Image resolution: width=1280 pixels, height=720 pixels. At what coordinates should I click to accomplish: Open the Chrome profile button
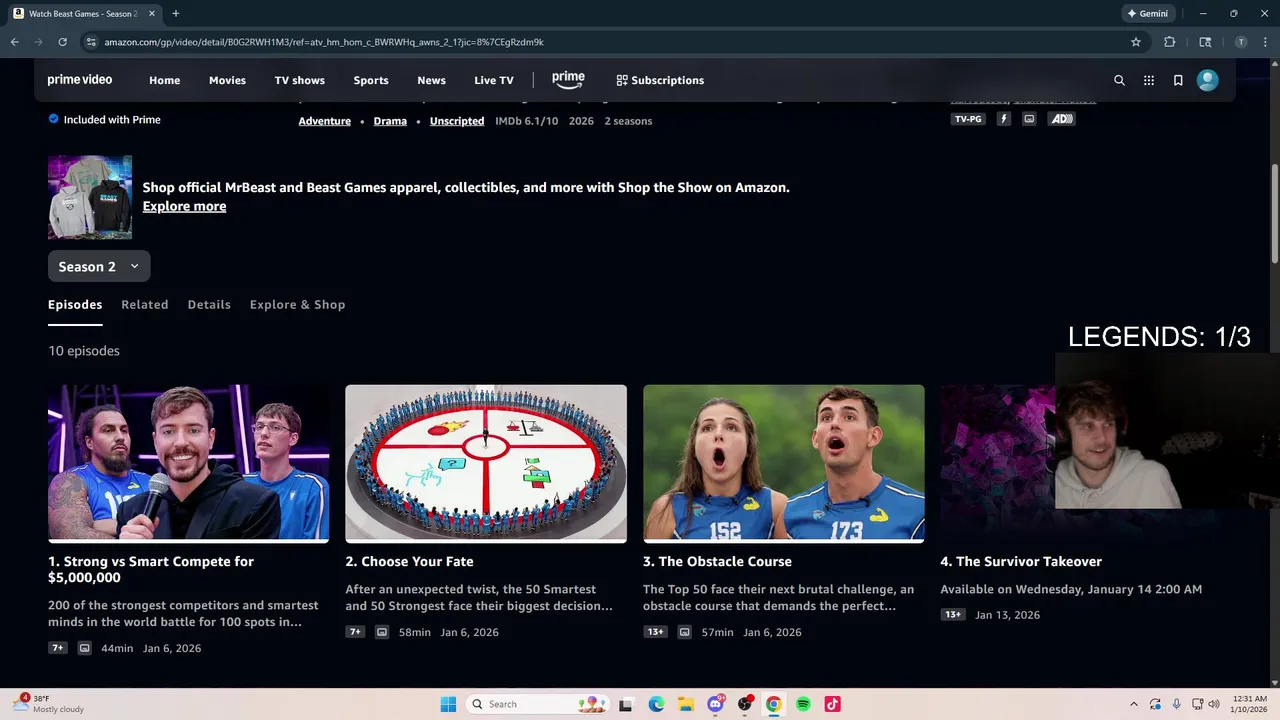pyautogui.click(x=1241, y=42)
